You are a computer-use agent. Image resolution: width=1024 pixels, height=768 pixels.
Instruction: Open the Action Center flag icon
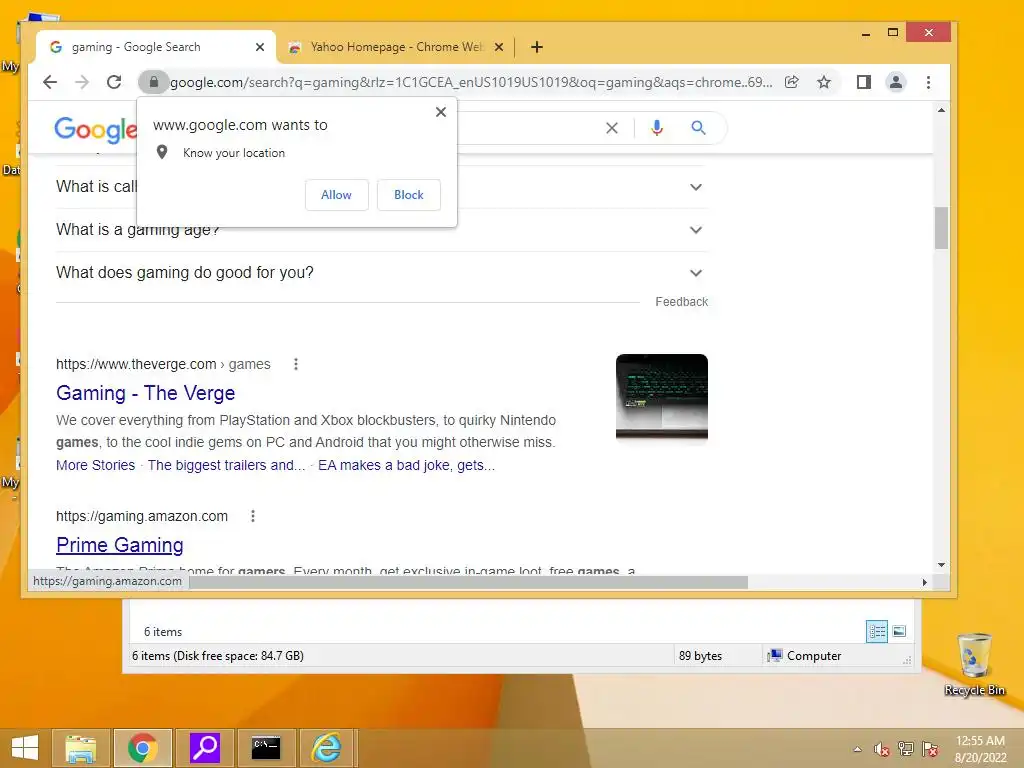[930, 749]
